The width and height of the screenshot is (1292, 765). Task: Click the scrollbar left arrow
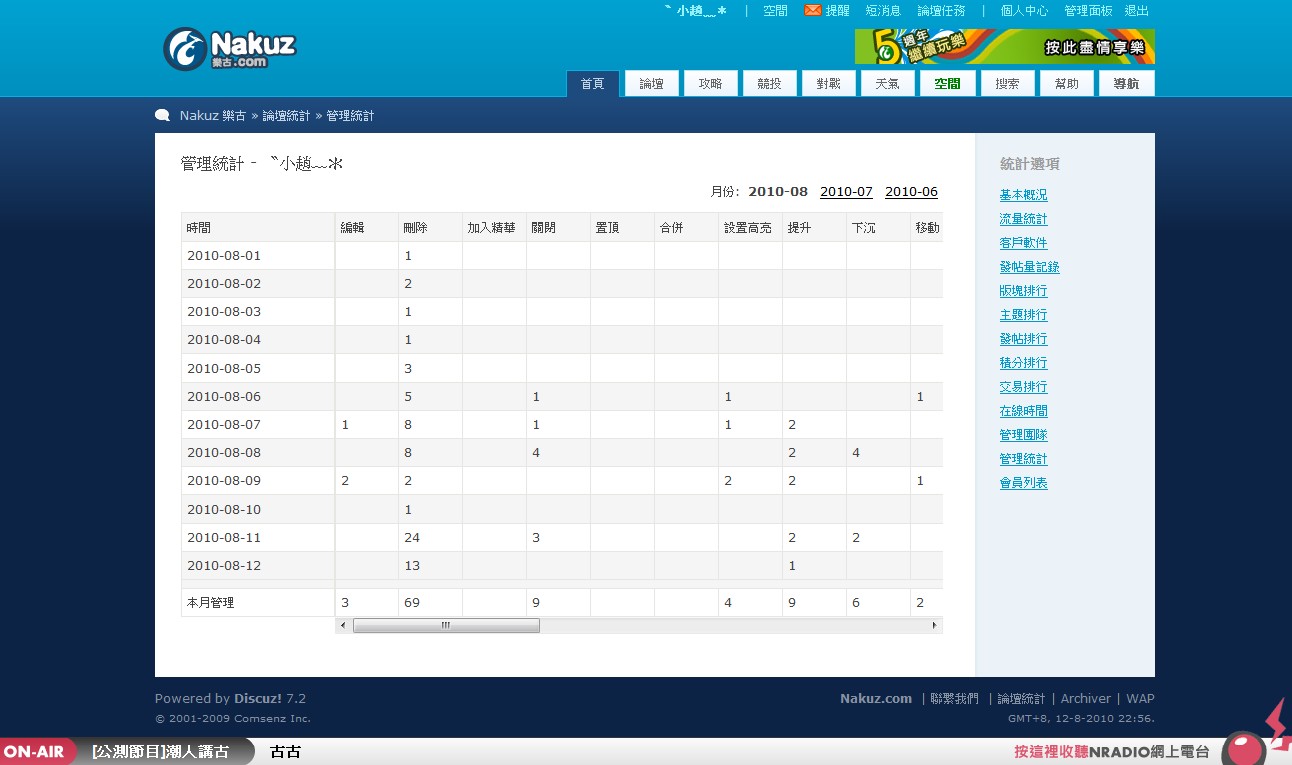click(343, 625)
